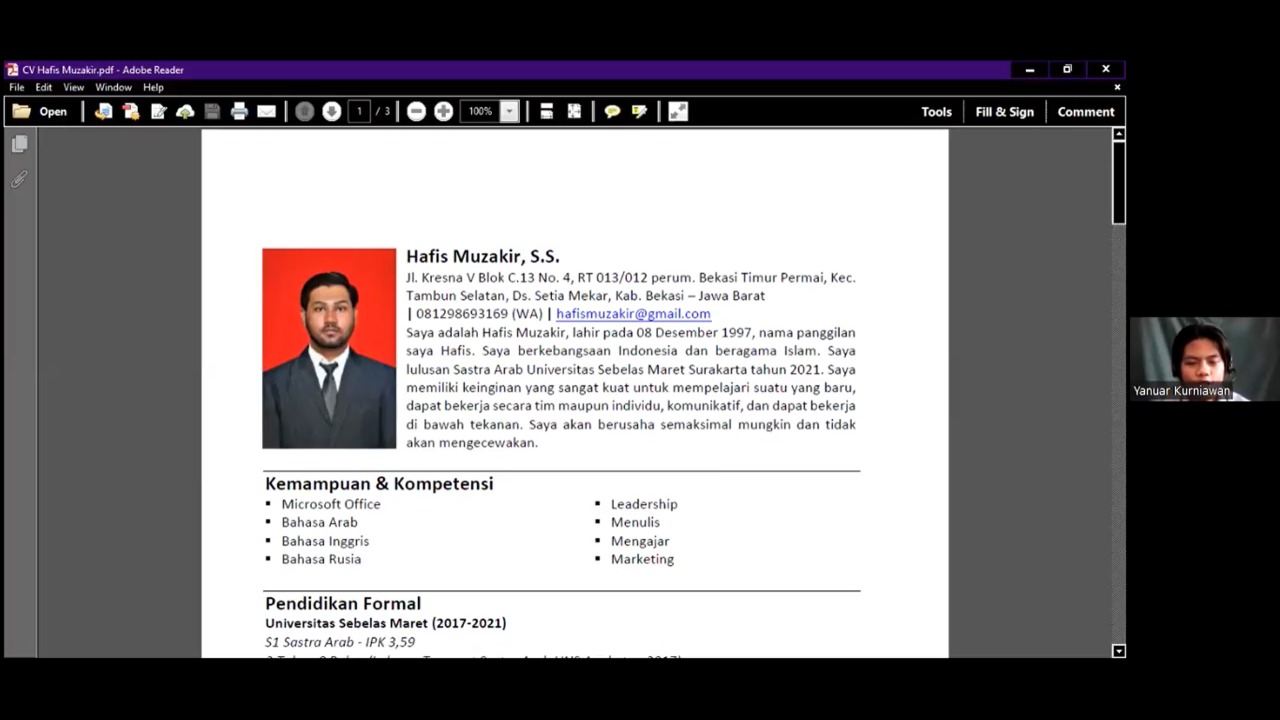The width and height of the screenshot is (1280, 720).
Task: Select the highlight text tool
Action: [x=639, y=112]
